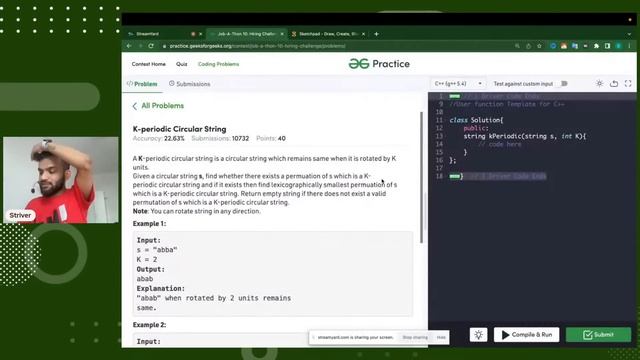Hide the screen sharing banner
The width and height of the screenshot is (640, 360).
coord(441,338)
